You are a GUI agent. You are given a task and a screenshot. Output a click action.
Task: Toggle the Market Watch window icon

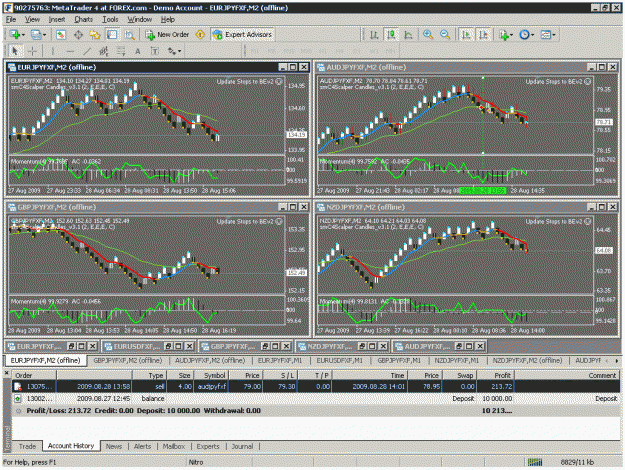61,35
